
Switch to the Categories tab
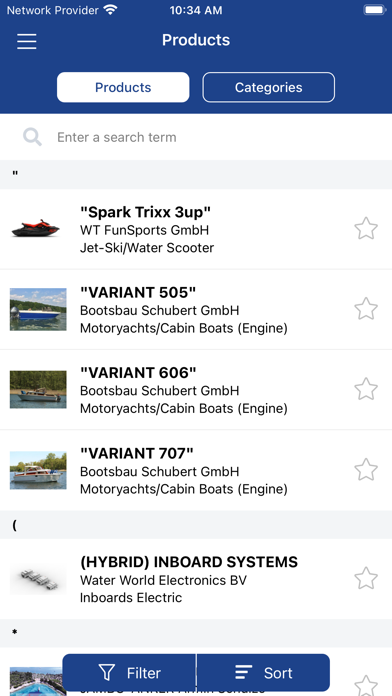click(x=269, y=87)
